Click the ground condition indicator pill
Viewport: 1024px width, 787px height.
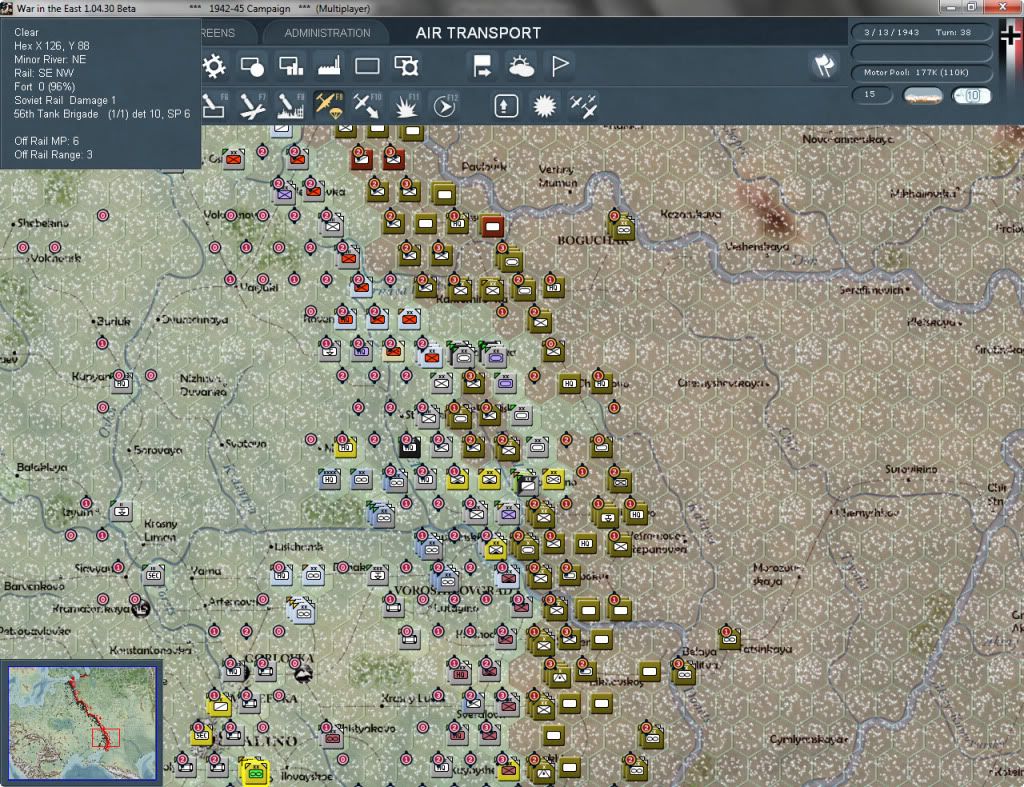[x=922, y=95]
